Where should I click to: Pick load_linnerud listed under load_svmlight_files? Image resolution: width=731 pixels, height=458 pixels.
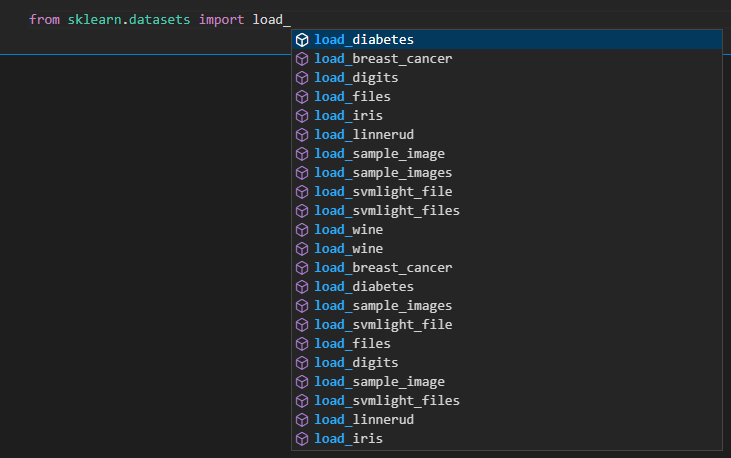point(507,420)
